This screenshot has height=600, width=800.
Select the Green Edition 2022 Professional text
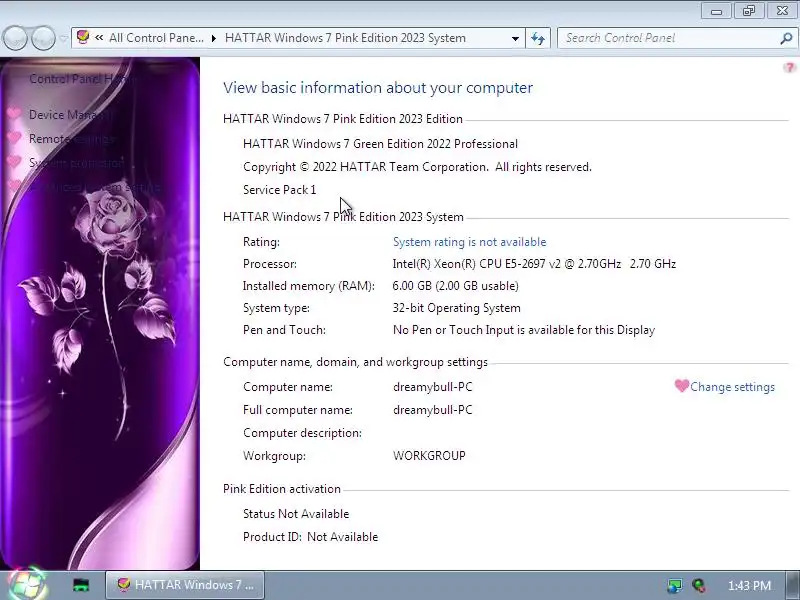click(380, 144)
